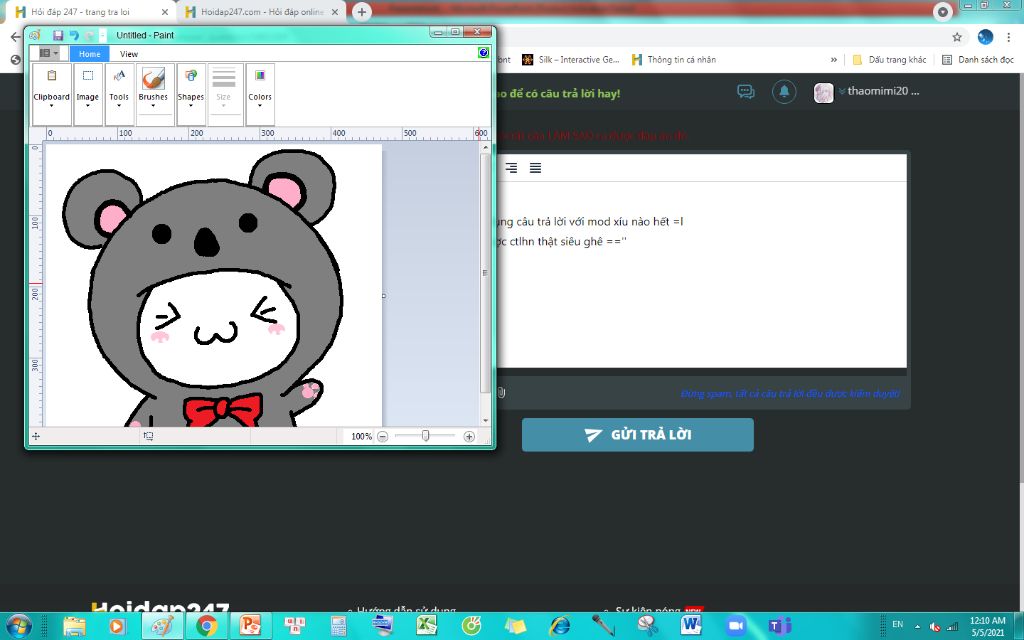Open notifications bell on Hoidap247
Image resolution: width=1024 pixels, height=640 pixels.
784,91
